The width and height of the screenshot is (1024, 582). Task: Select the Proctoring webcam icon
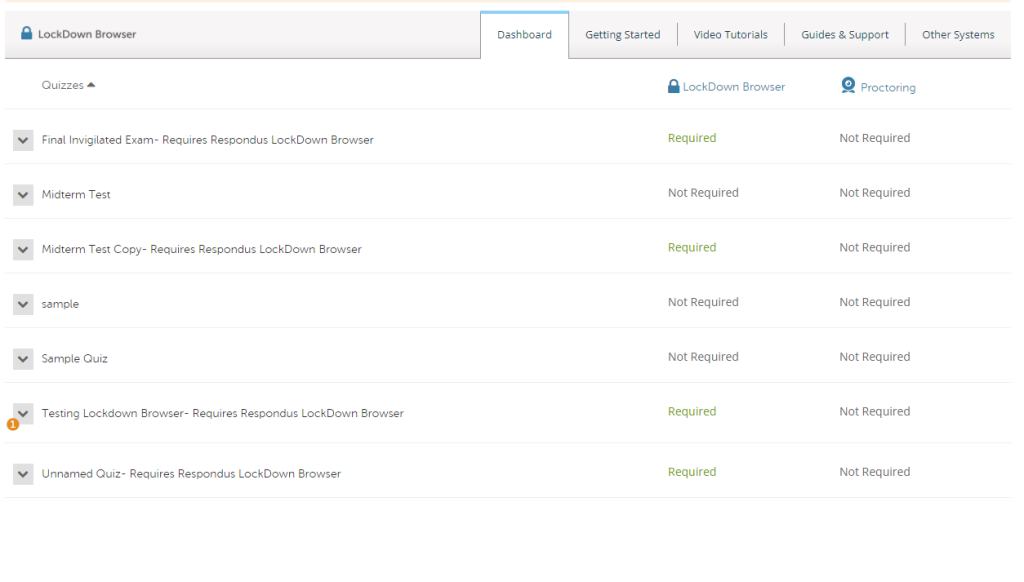[849, 86]
